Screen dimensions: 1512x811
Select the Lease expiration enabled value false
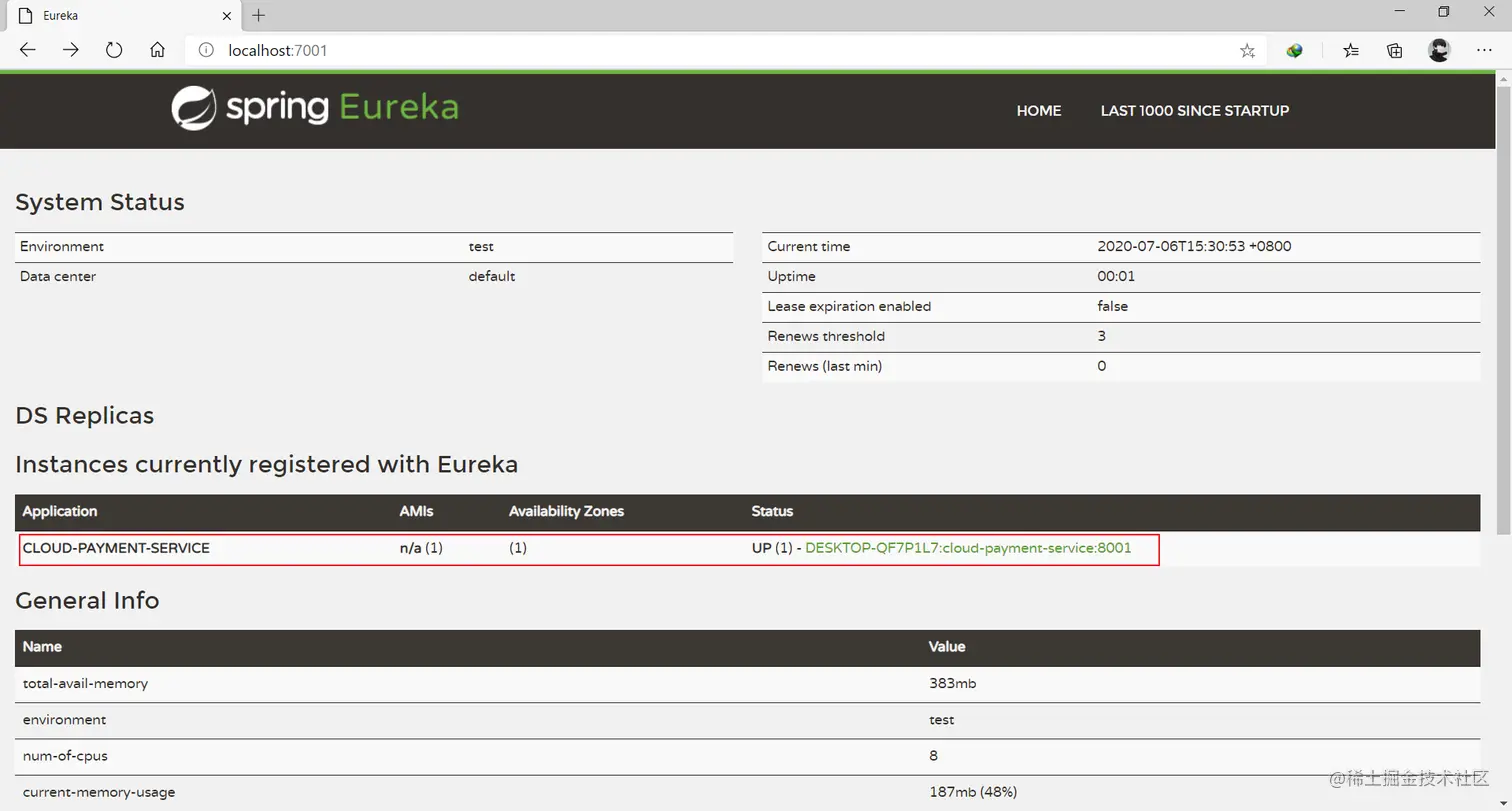point(1112,306)
